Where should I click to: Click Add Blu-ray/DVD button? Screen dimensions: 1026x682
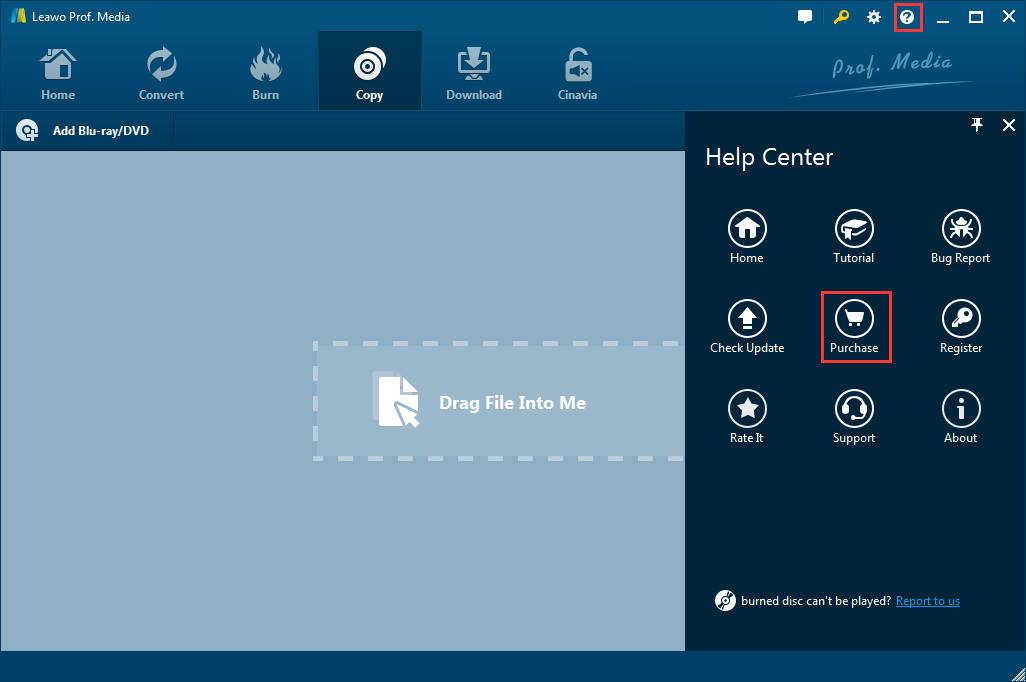[x=88, y=131]
